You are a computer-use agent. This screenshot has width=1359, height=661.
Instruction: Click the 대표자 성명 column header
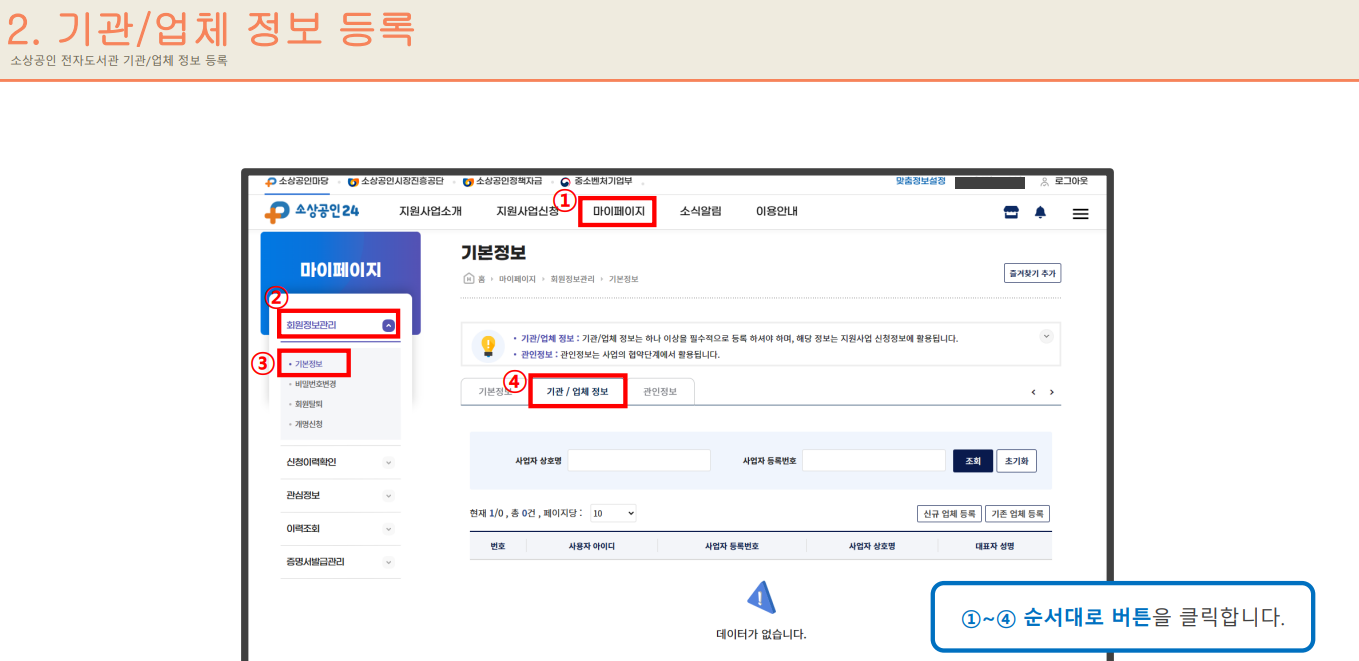995,546
